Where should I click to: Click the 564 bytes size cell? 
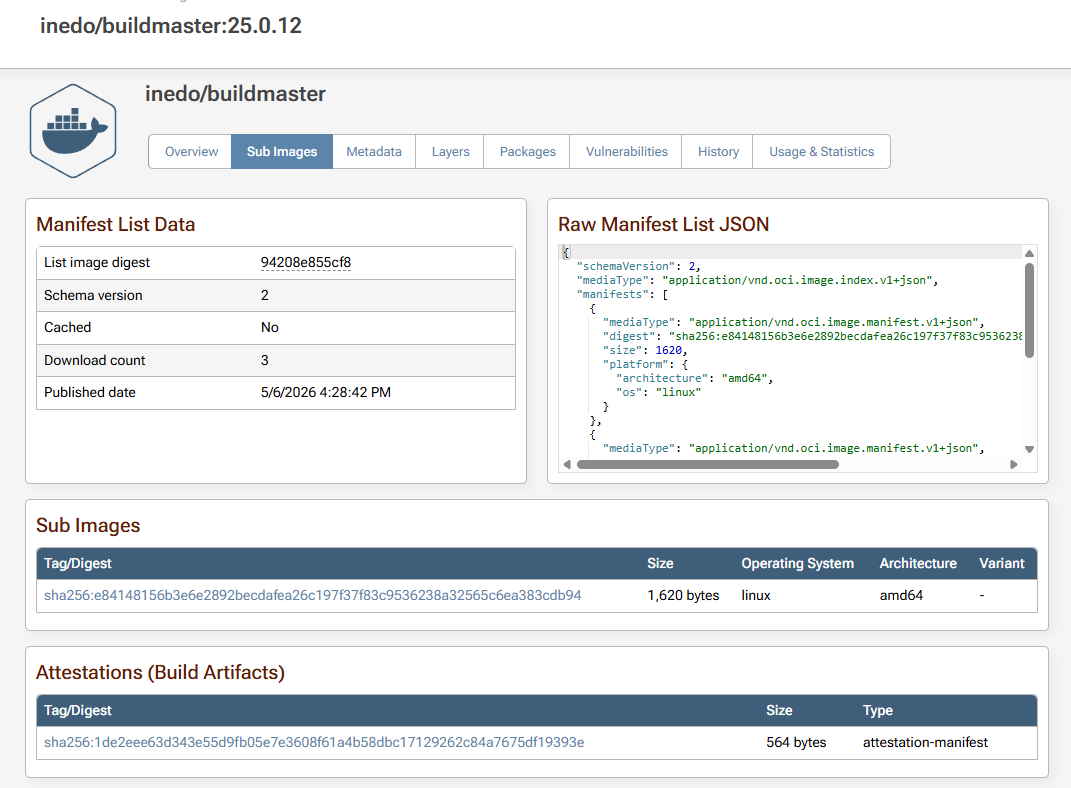(x=796, y=742)
